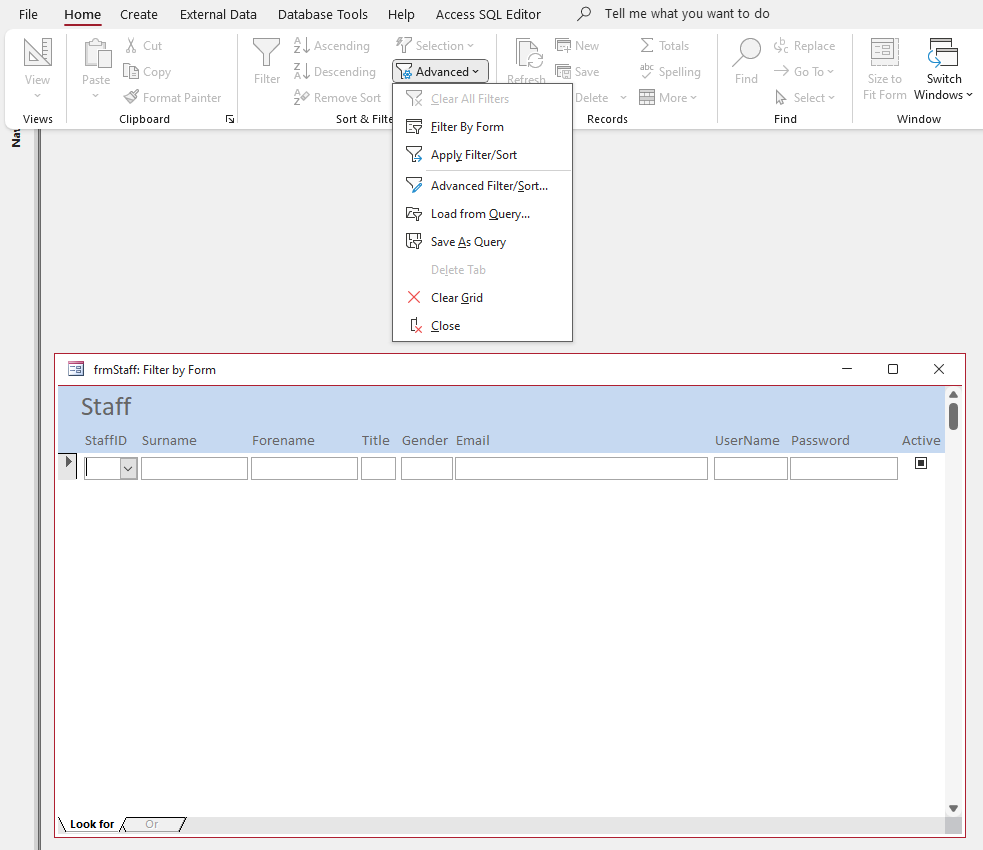The width and height of the screenshot is (983, 850).
Task: Click the scrollbar down arrow in form
Action: coord(953,808)
